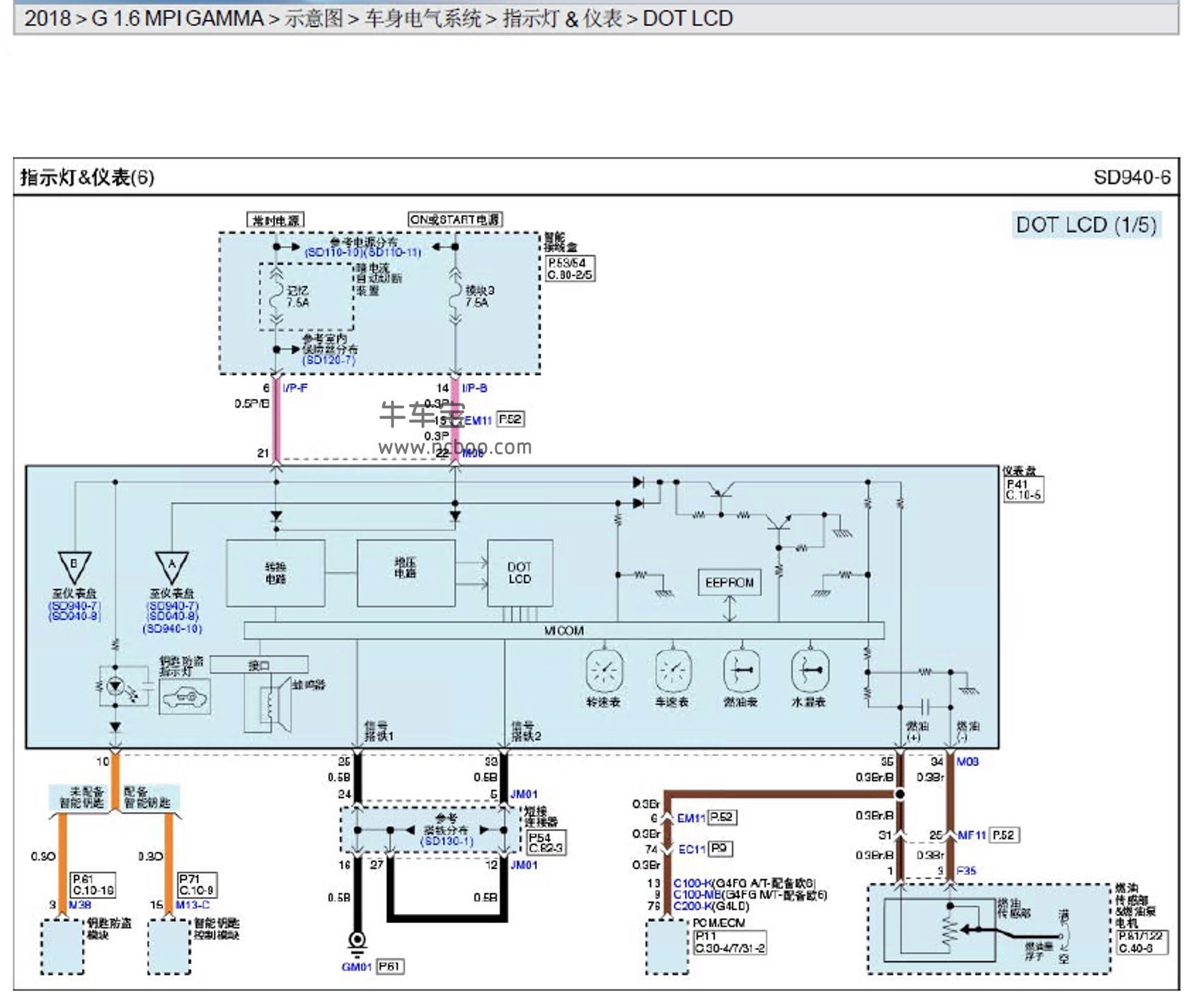Viewport: 1192px width, 1008px height.
Task: Click the water temperature gauge symbol labeled 水温表
Action: click(809, 670)
